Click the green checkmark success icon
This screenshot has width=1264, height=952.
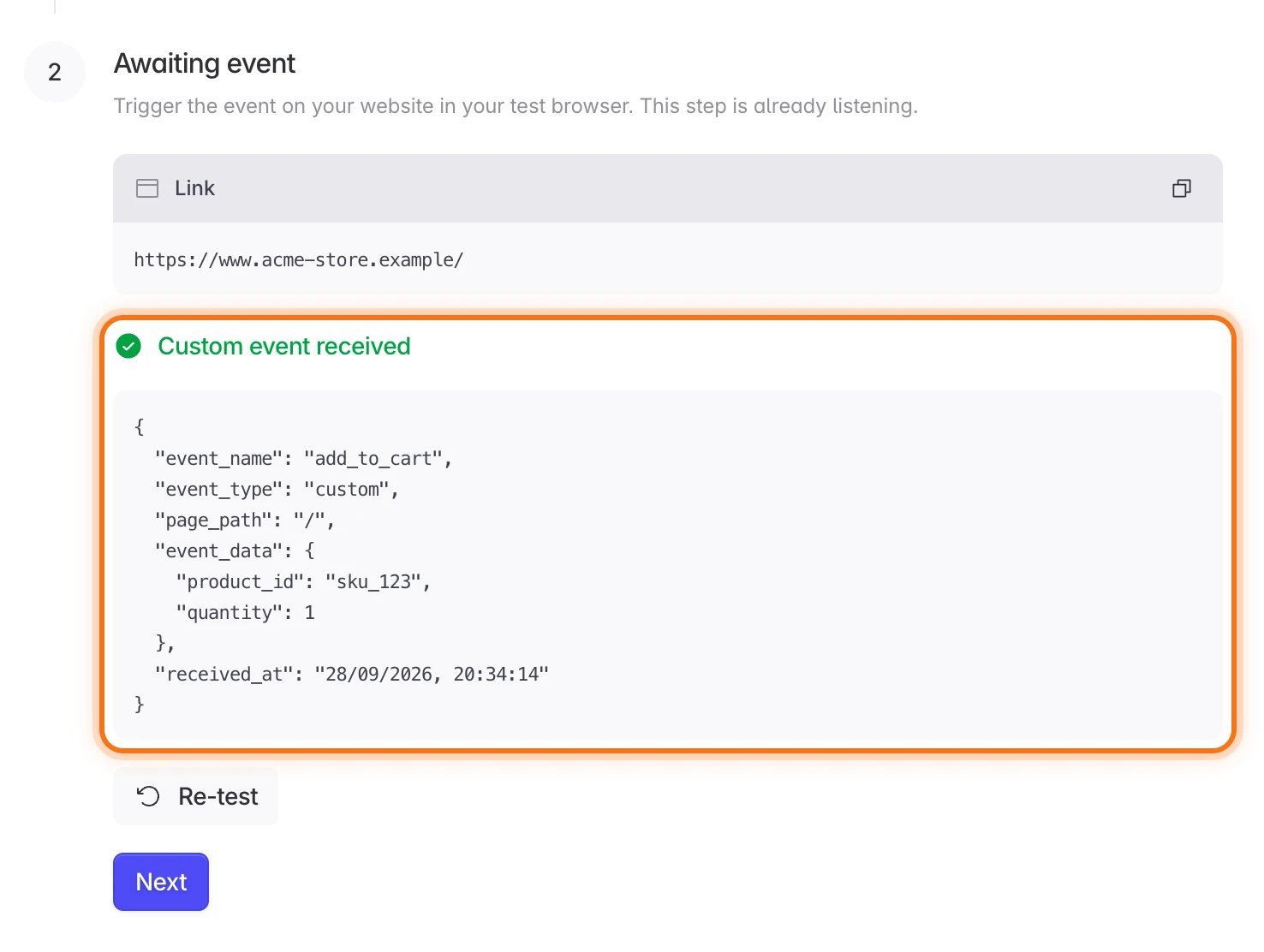click(128, 346)
